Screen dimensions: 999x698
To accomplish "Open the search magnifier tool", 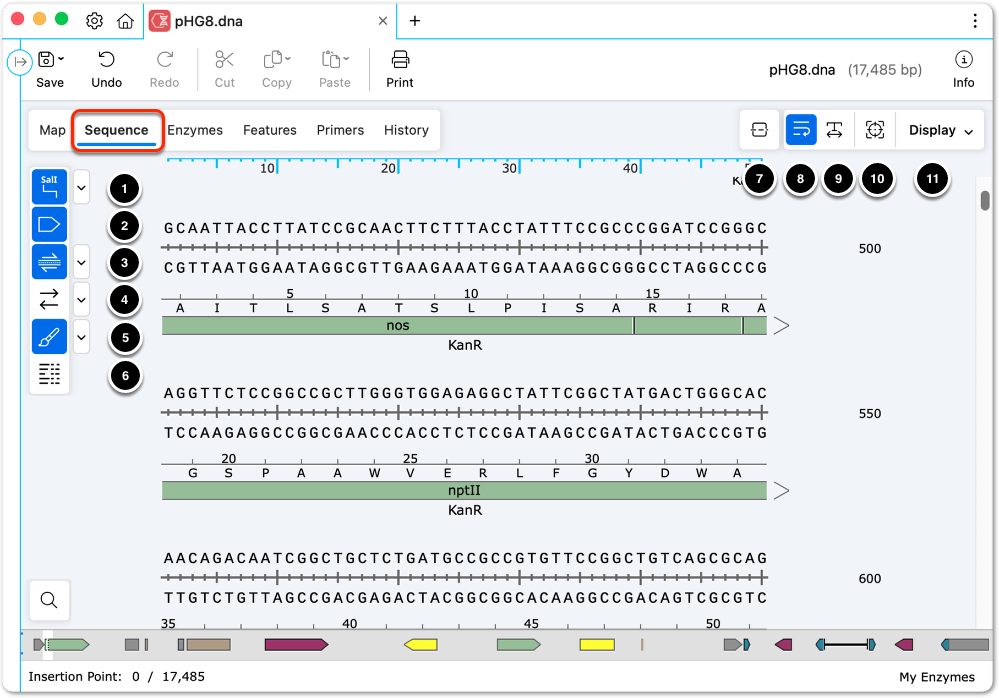I will tap(49, 600).
